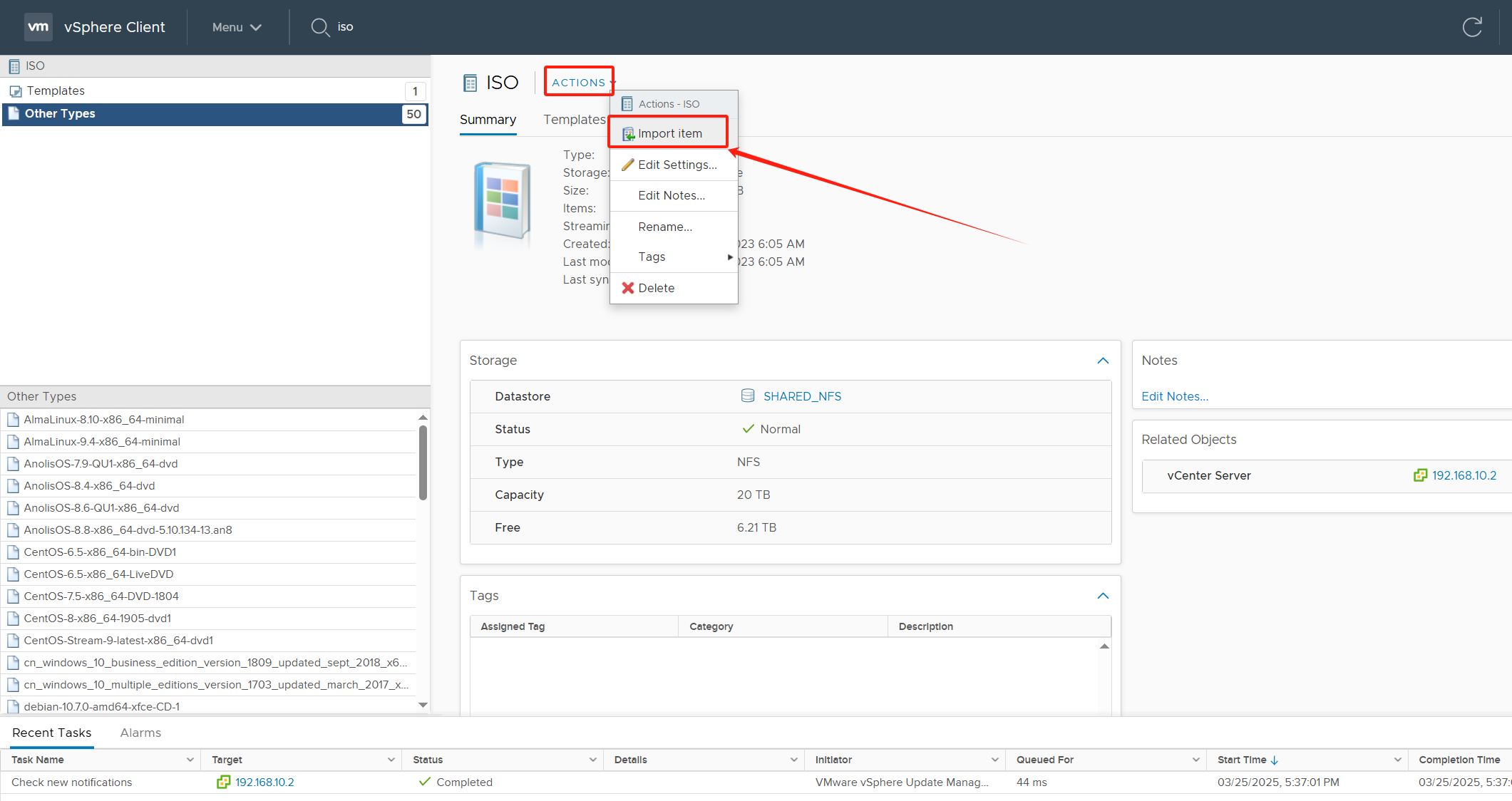Open Task Name column filter dropdown
1512x801 pixels.
[190, 760]
